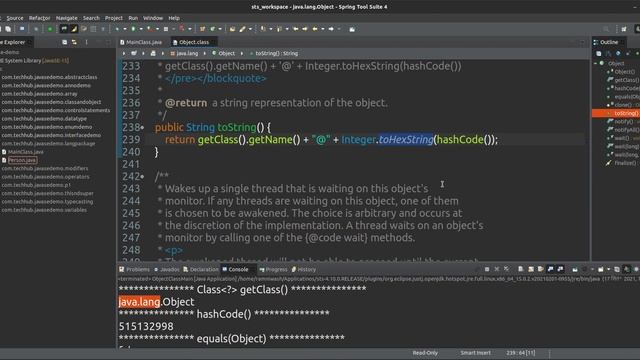
Task: Select Person.java in Package Explorer
Action: coord(22,160)
